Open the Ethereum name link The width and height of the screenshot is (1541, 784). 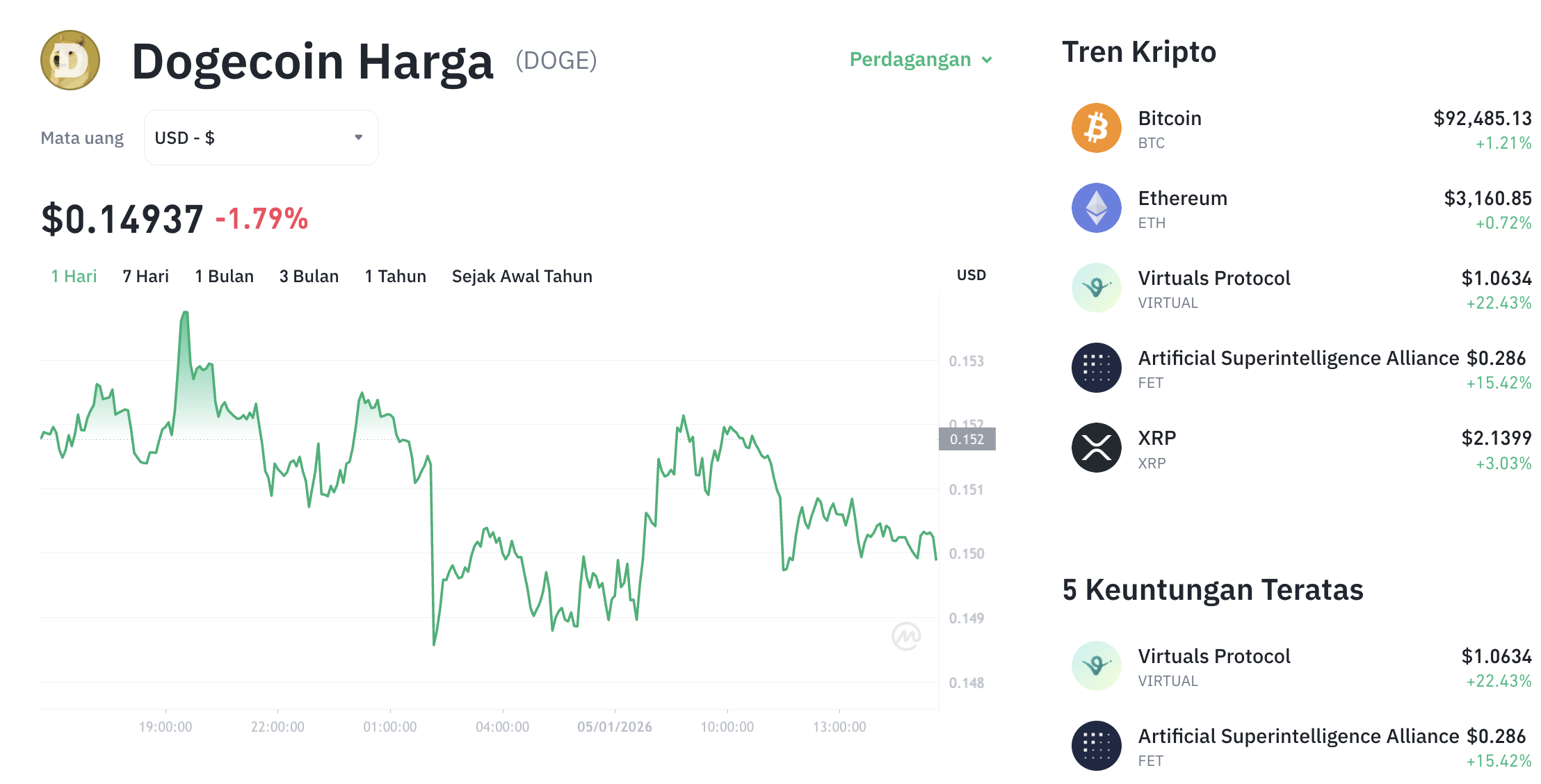click(x=1182, y=199)
